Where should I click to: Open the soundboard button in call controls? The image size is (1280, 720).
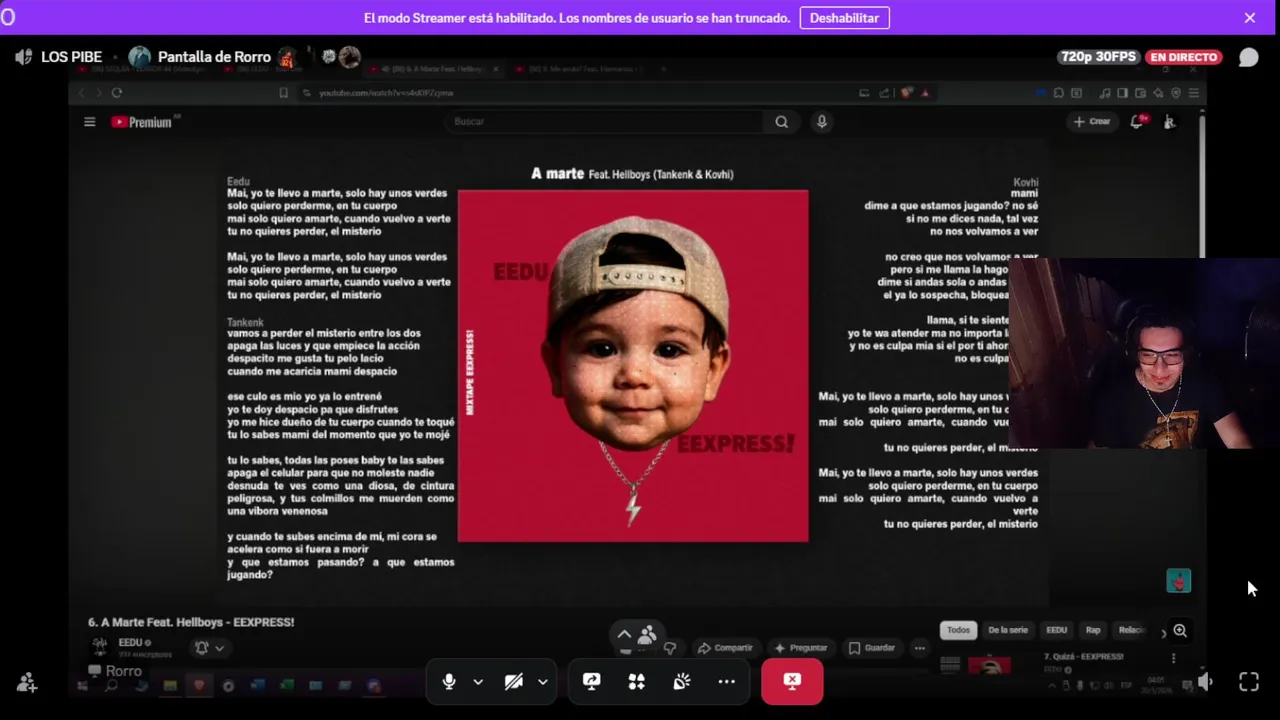681,681
